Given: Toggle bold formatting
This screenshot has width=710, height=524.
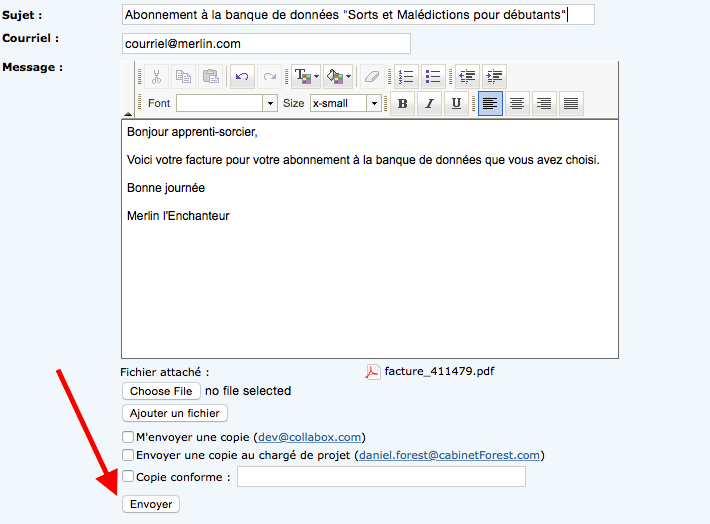Looking at the screenshot, I should [x=402, y=104].
